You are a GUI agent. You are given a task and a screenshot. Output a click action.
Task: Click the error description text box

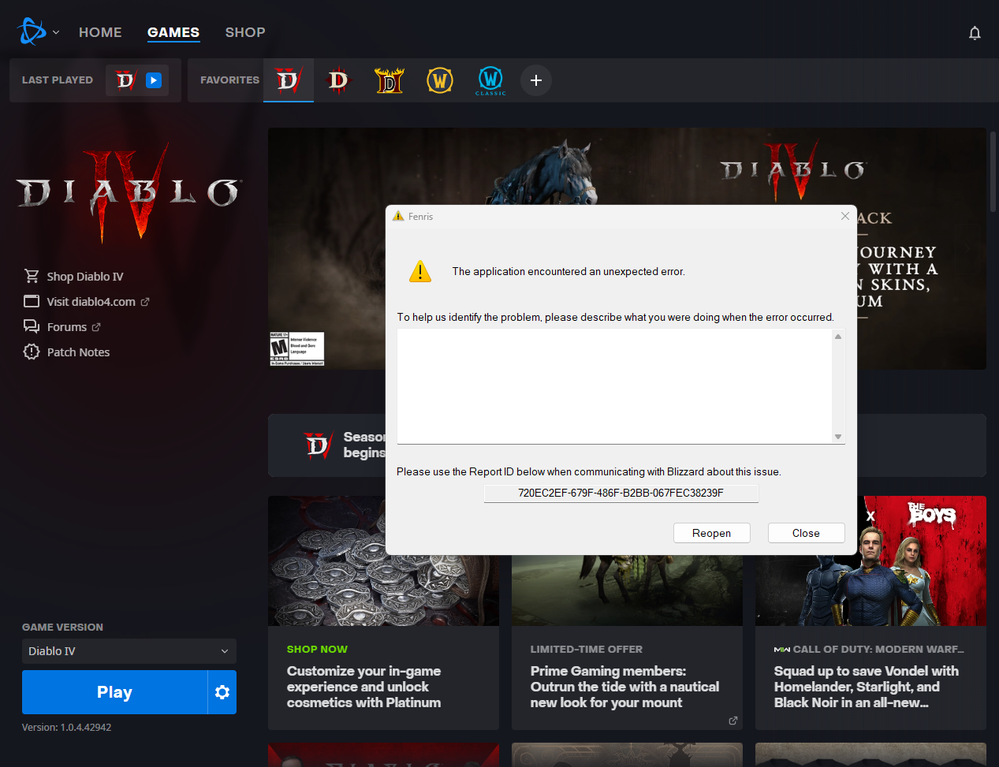pos(615,386)
